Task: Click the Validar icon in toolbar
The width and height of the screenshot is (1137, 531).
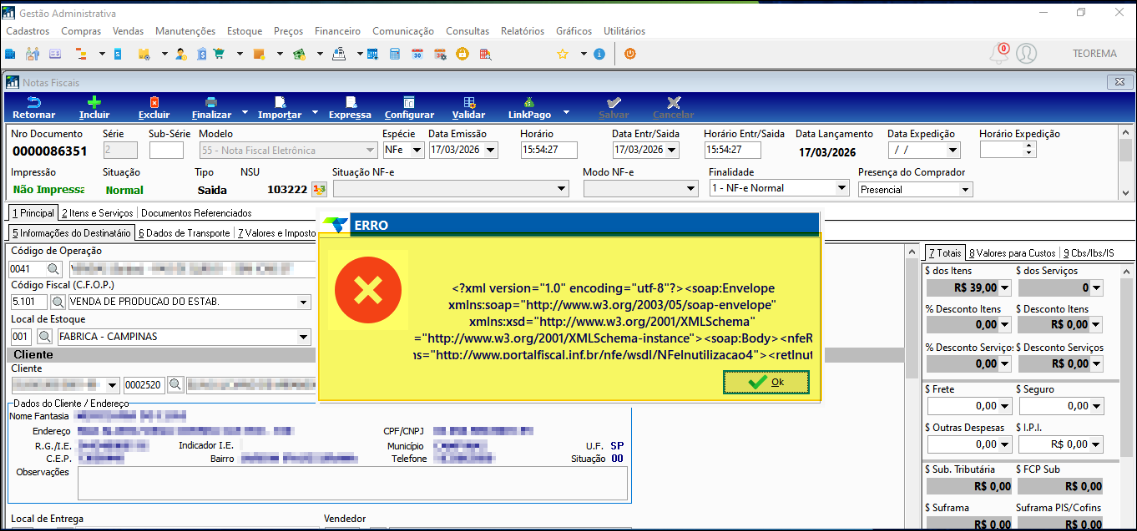Action: click(468, 102)
